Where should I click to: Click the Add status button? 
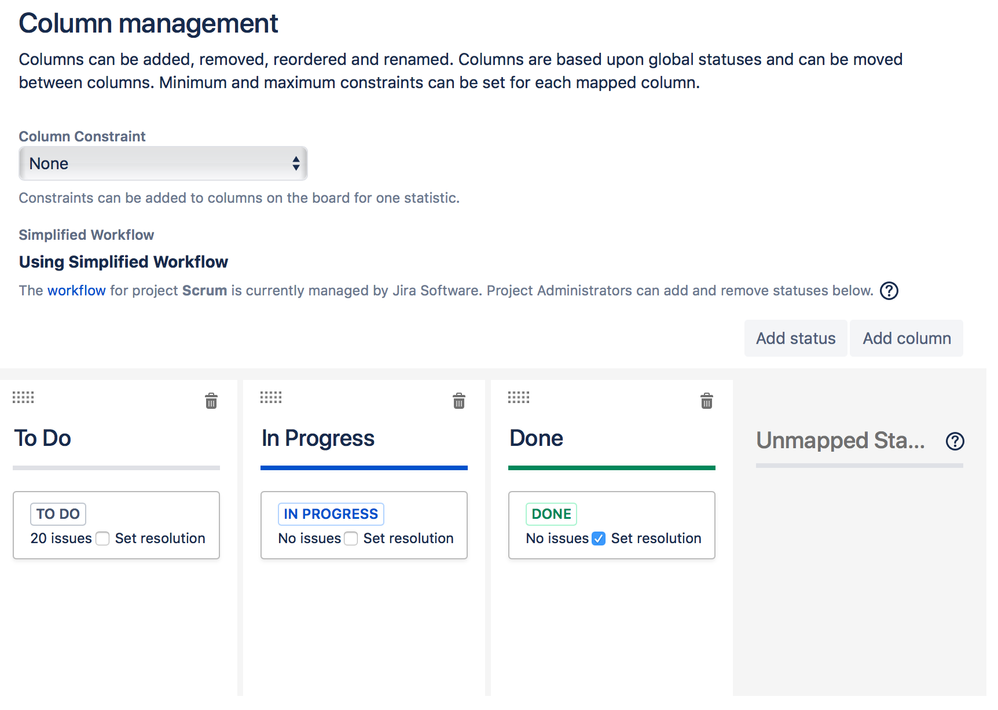[796, 338]
